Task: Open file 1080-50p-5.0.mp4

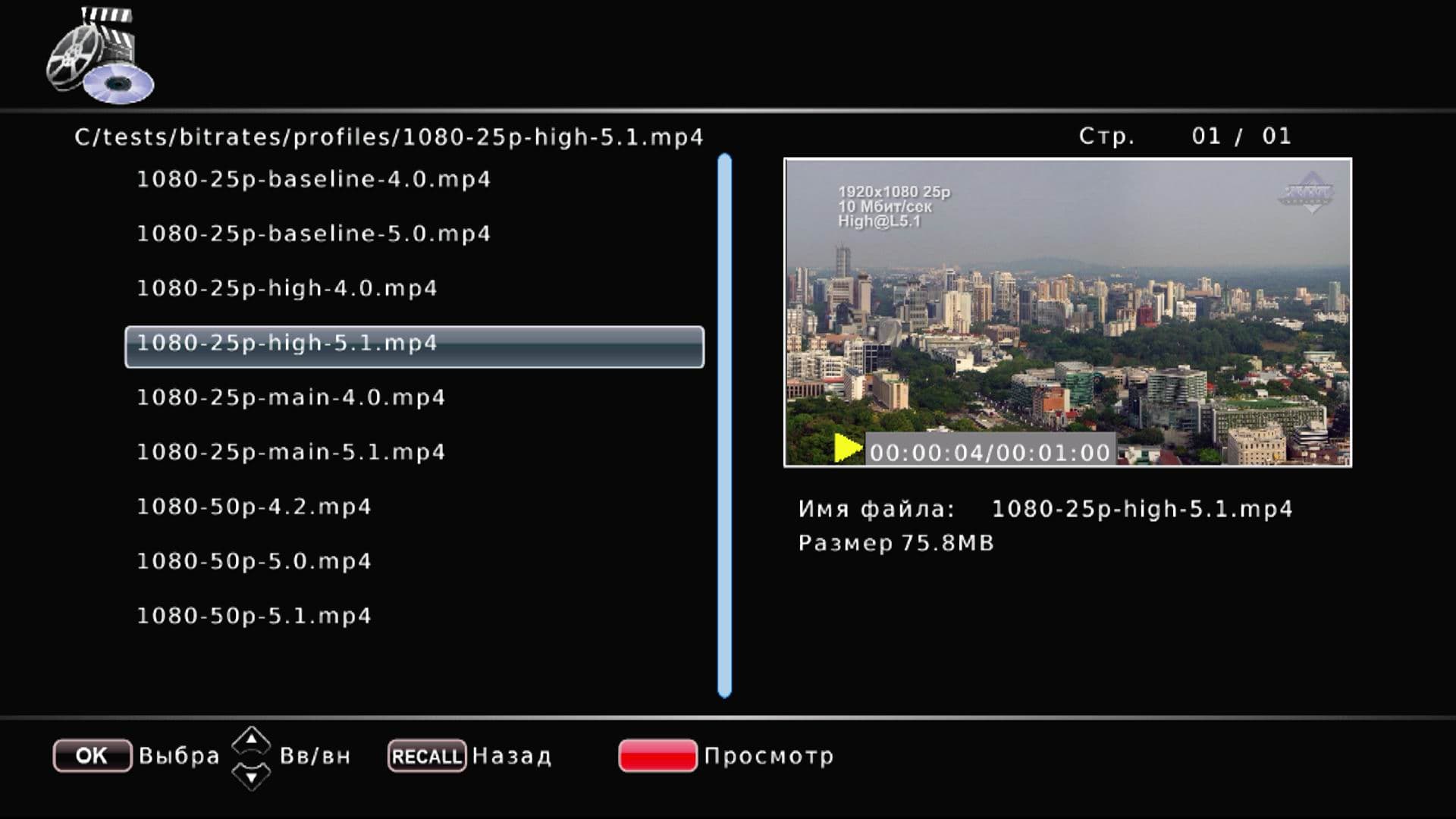Action: coord(253,562)
